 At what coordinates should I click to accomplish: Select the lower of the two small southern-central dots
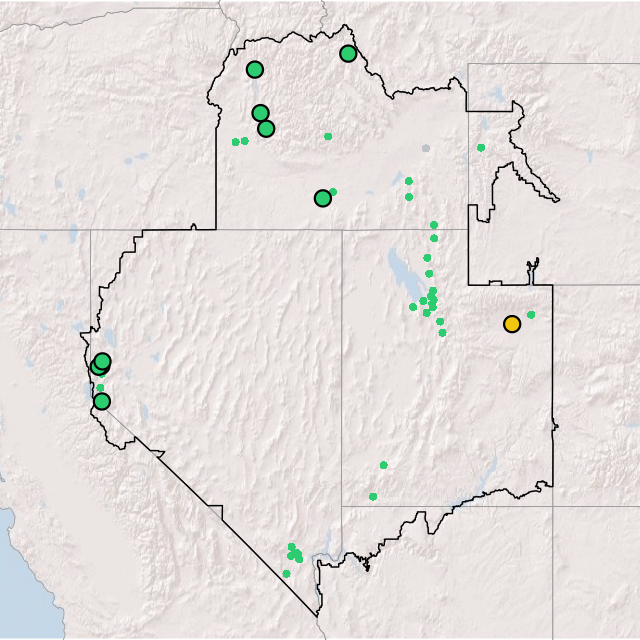pyautogui.click(x=373, y=497)
